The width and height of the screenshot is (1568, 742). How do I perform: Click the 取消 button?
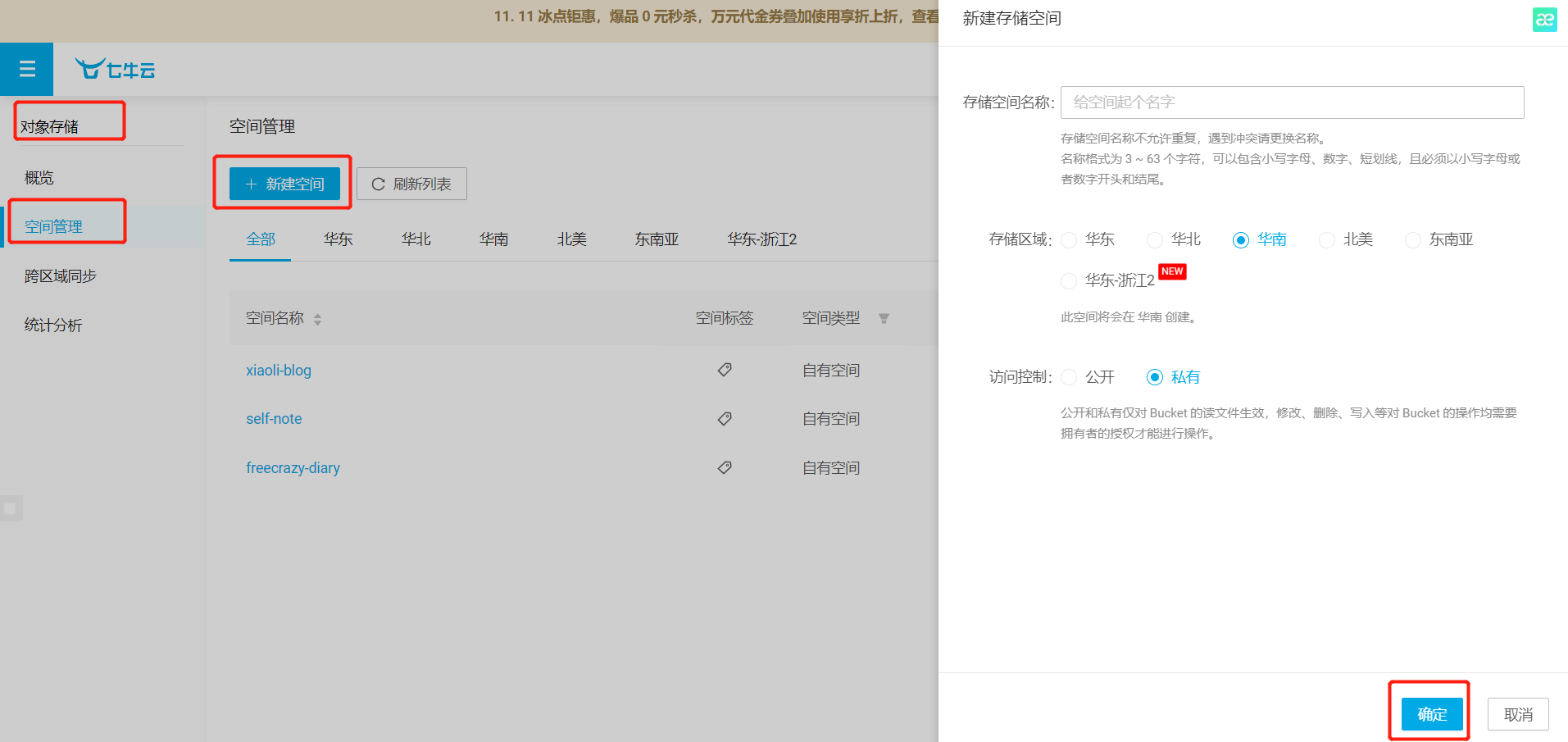[x=1517, y=714]
